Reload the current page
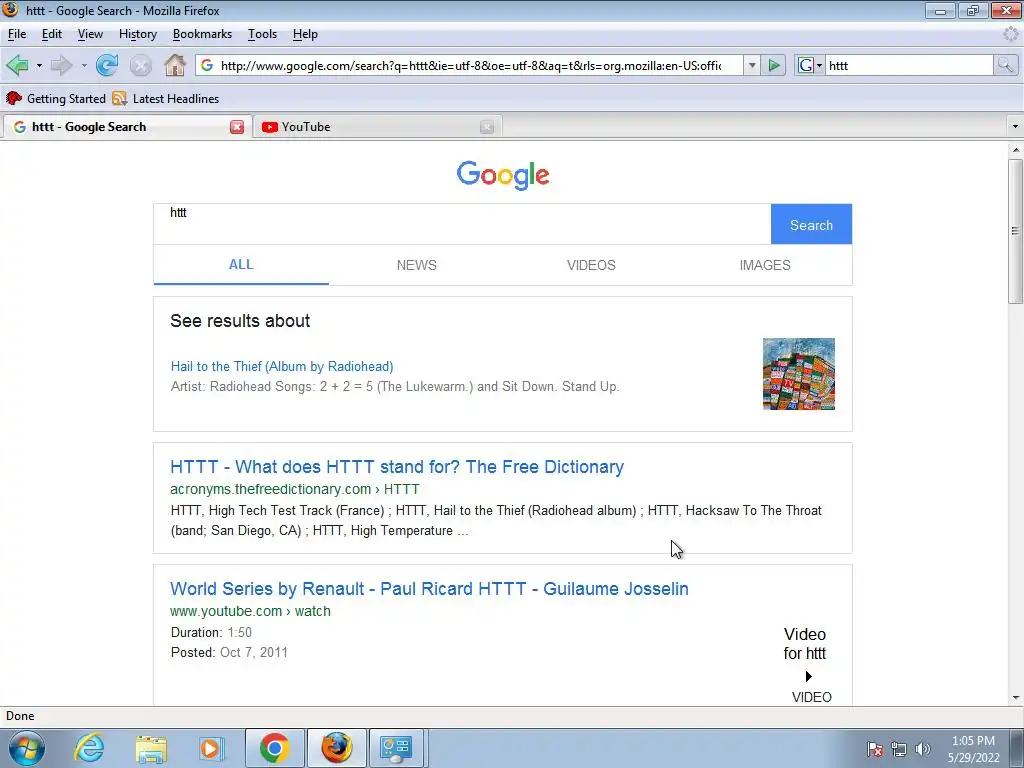Screen dimensions: 1024x768 (106, 65)
